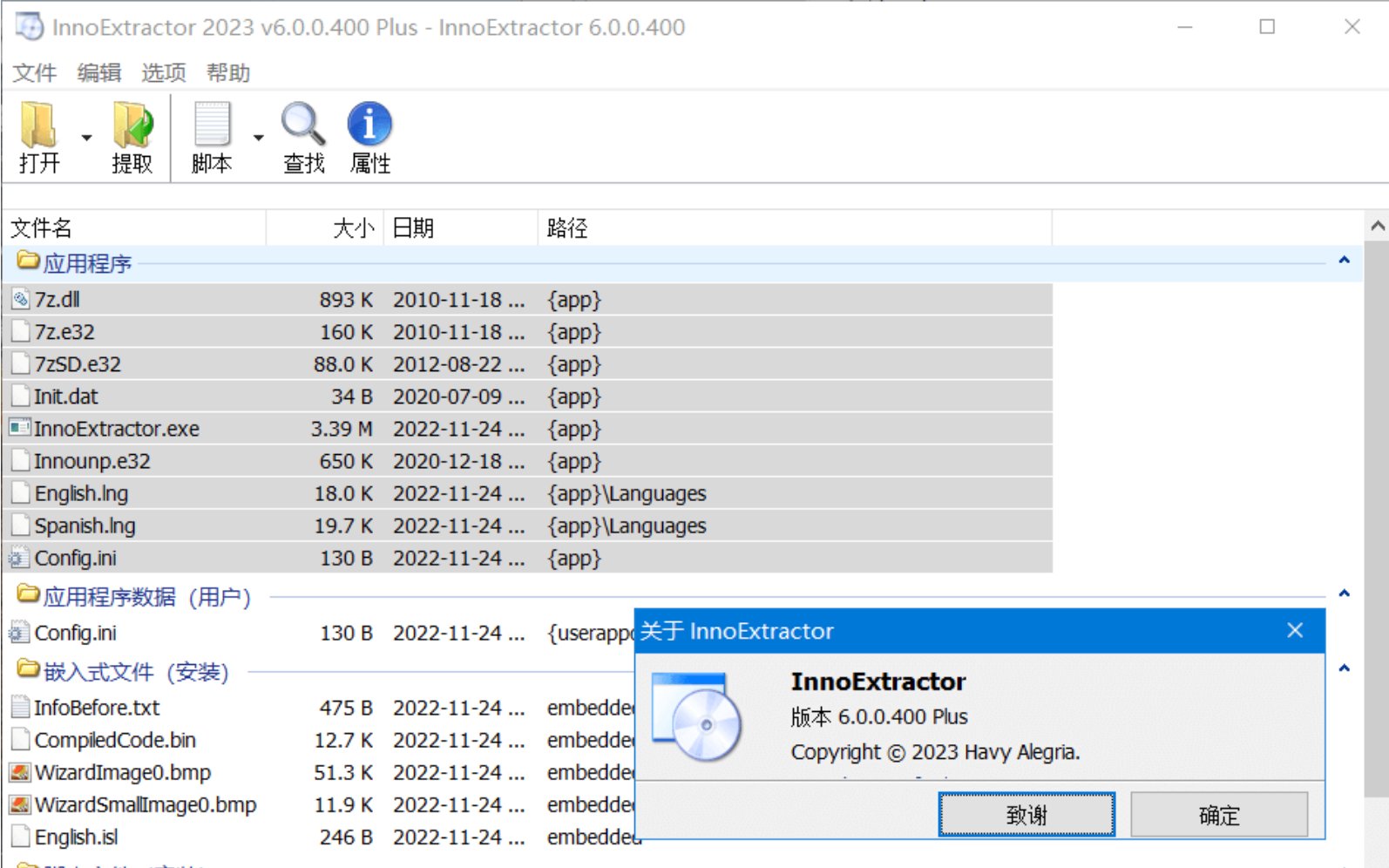Viewport: 1389px width, 868px height.
Task: Click the 确定 button in About dialog
Action: pyautogui.click(x=1219, y=815)
